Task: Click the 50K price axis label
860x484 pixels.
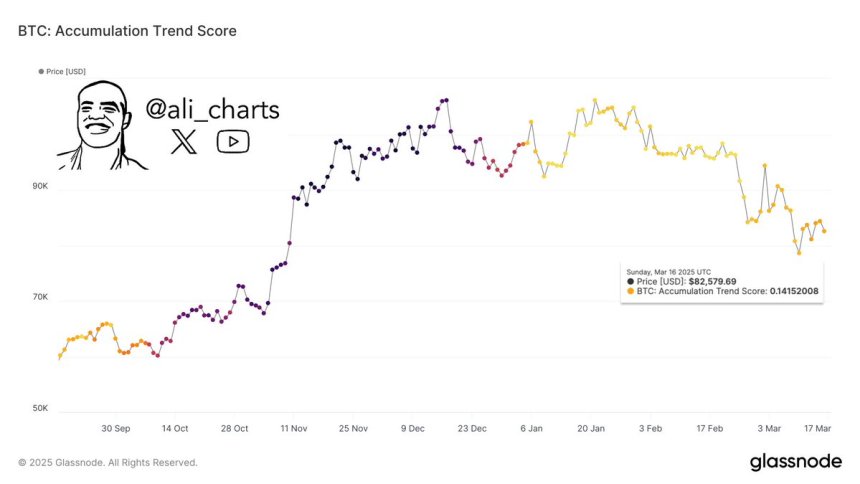Action: pos(39,410)
